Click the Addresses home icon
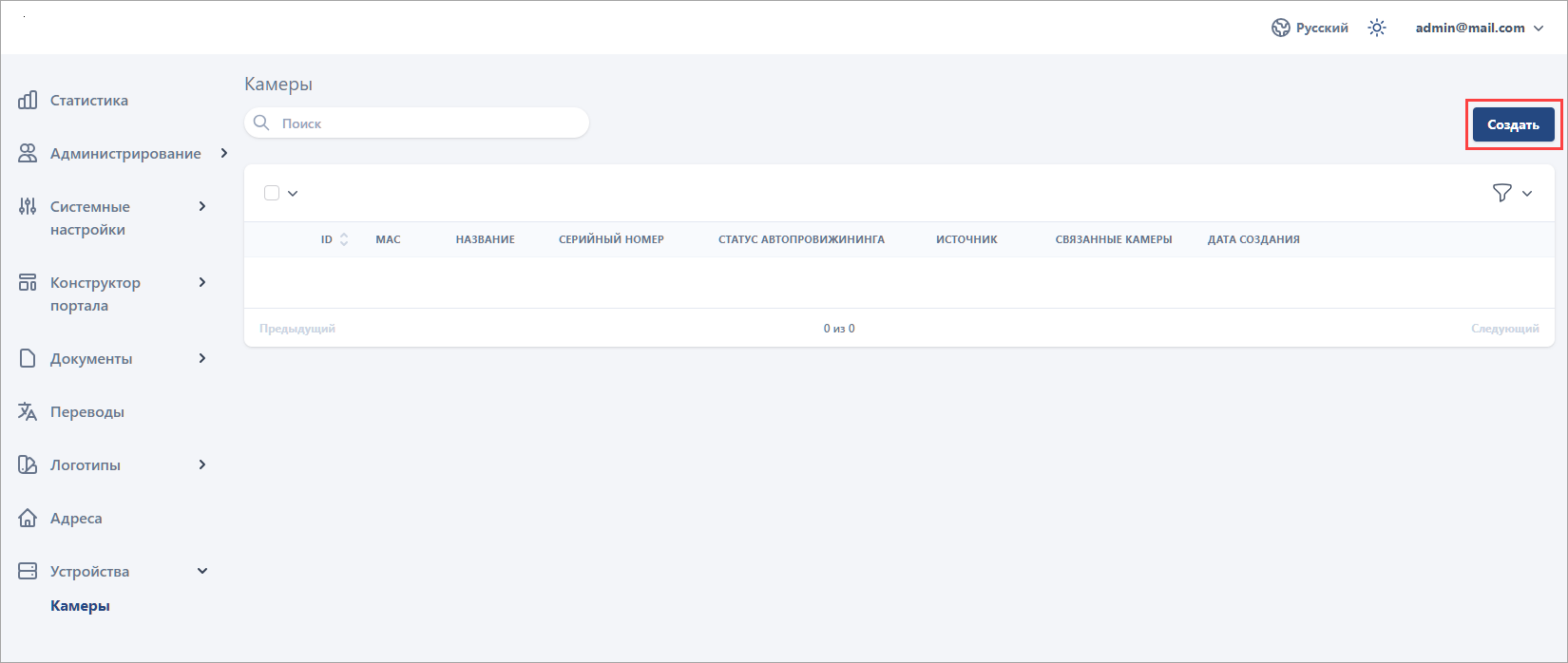The image size is (1568, 663). 28,518
